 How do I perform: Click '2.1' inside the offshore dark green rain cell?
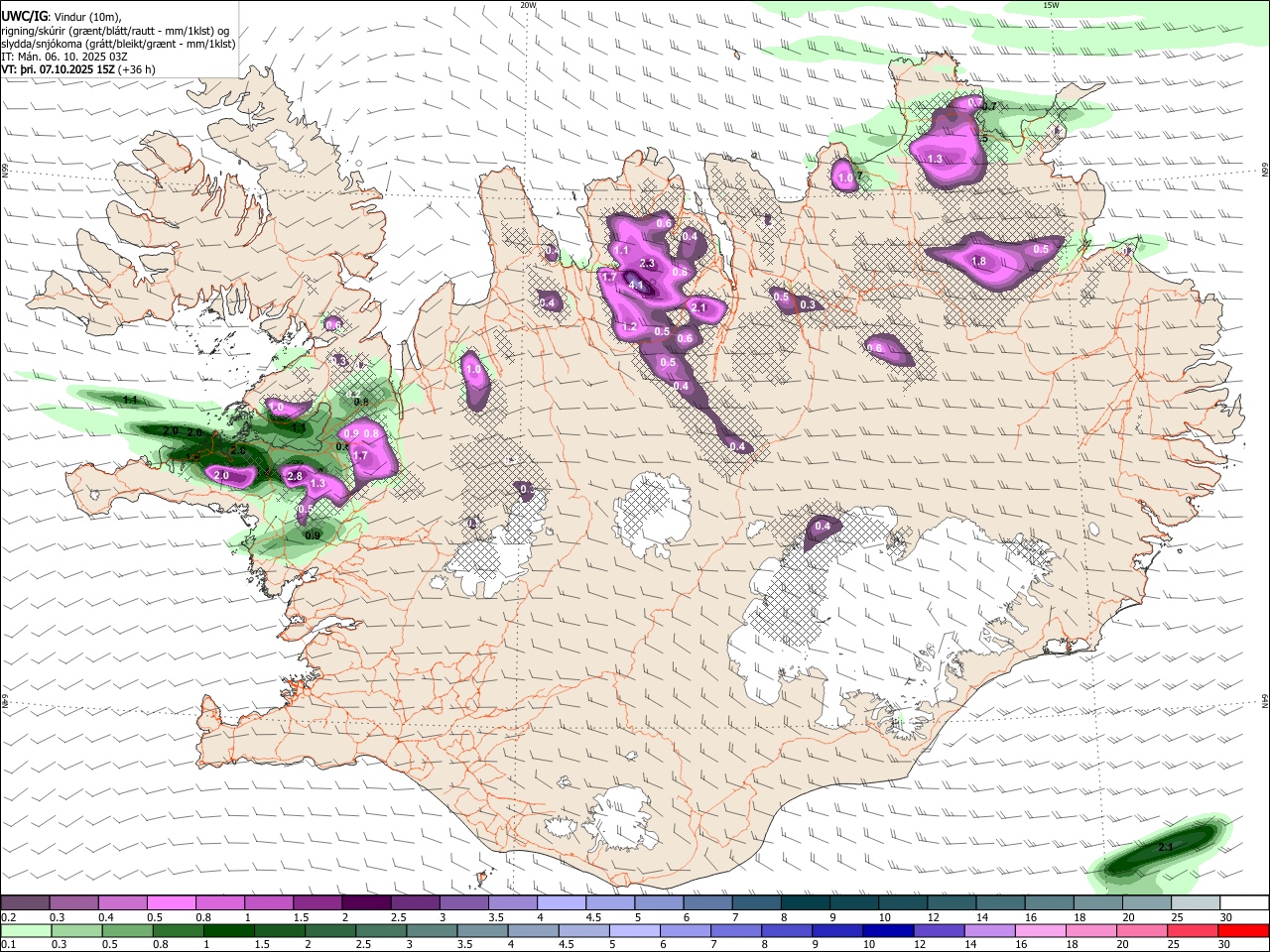pos(1166,847)
